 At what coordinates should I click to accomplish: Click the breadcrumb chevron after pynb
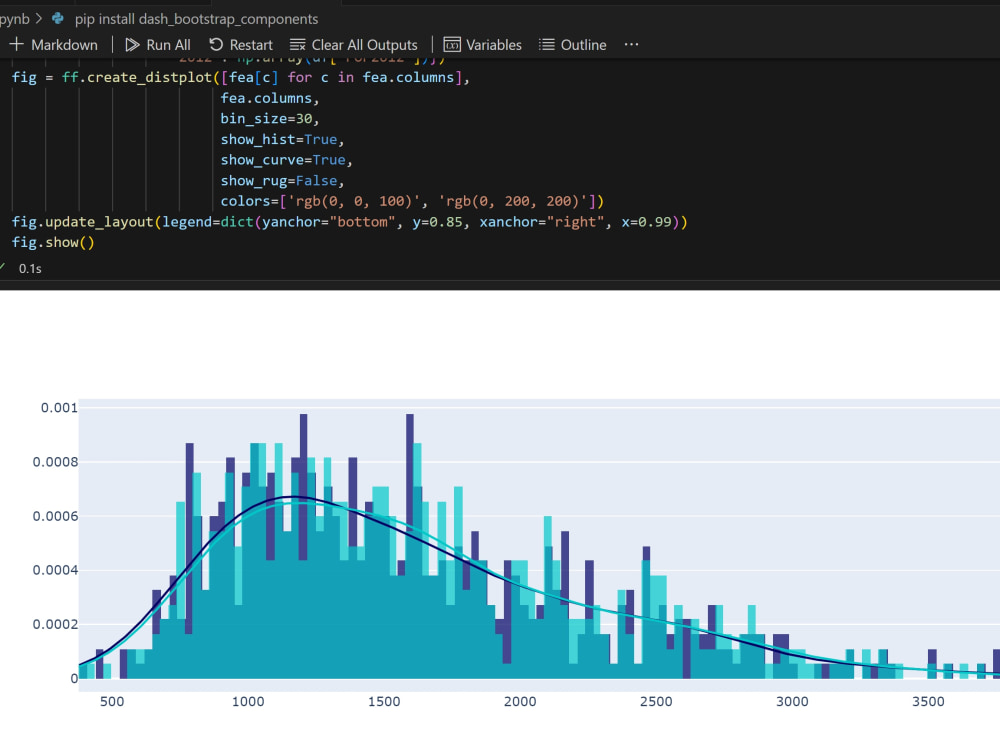pyautogui.click(x=39, y=18)
